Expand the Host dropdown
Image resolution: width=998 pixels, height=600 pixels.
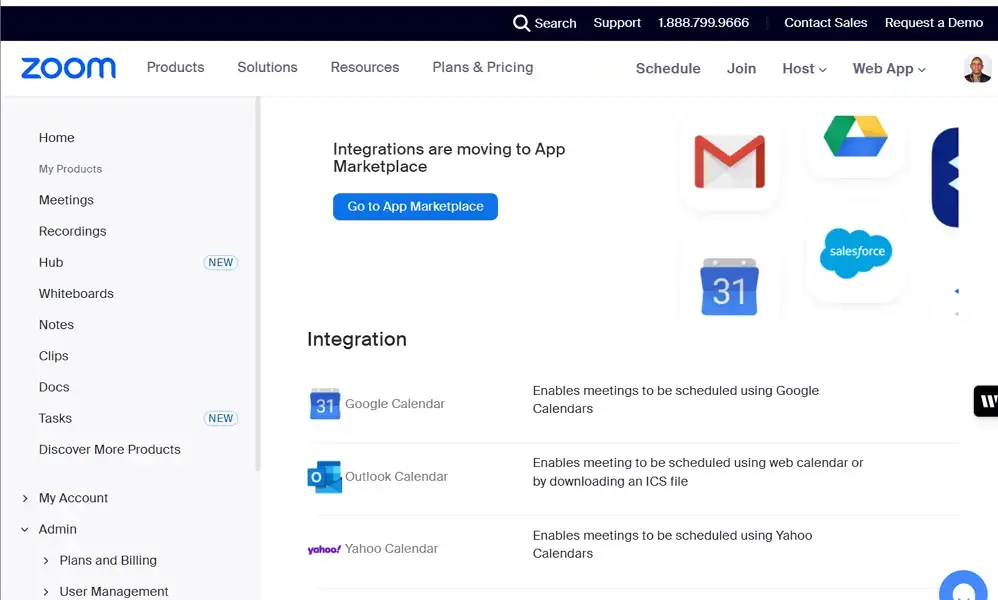pyautogui.click(x=803, y=68)
